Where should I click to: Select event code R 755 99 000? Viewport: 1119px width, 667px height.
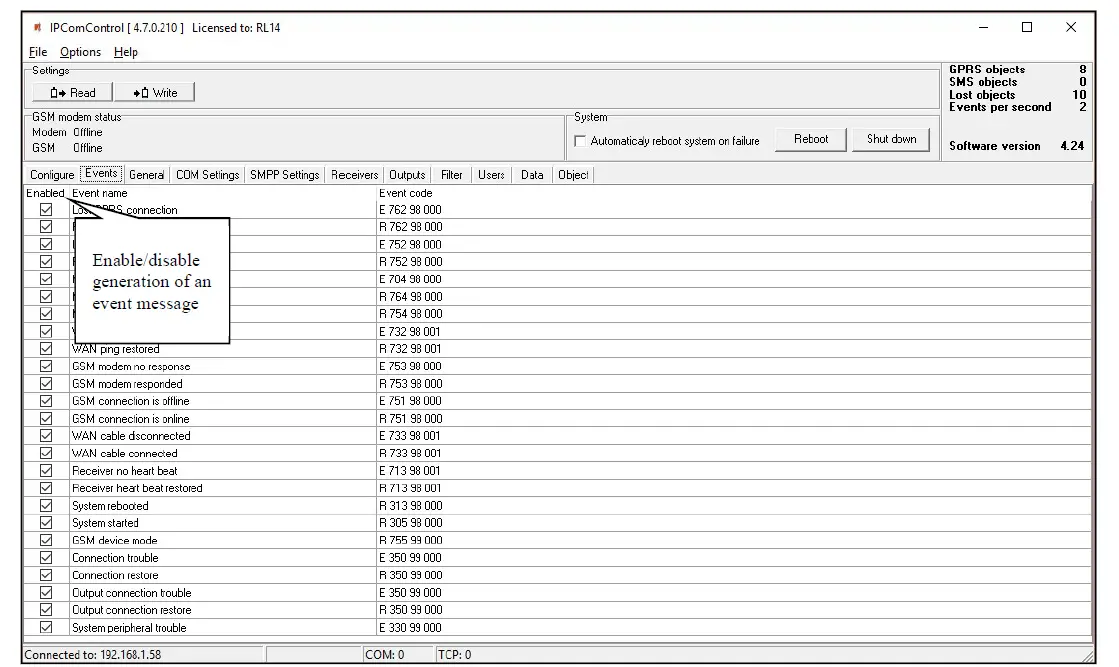[x=410, y=540]
